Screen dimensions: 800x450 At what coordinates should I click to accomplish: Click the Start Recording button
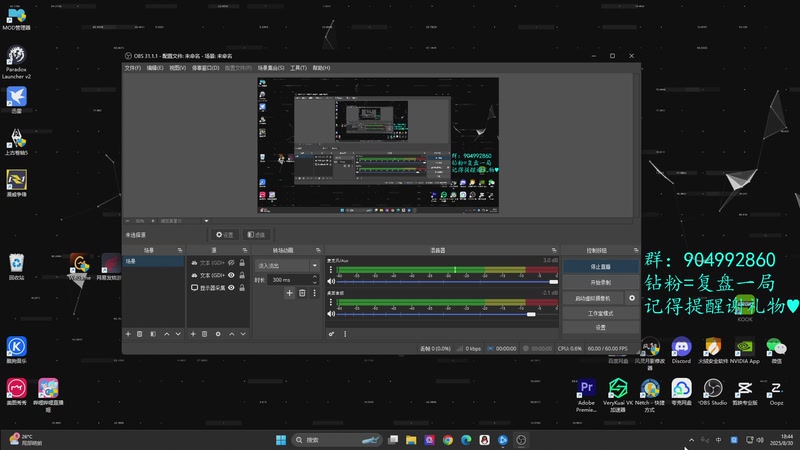pos(601,282)
